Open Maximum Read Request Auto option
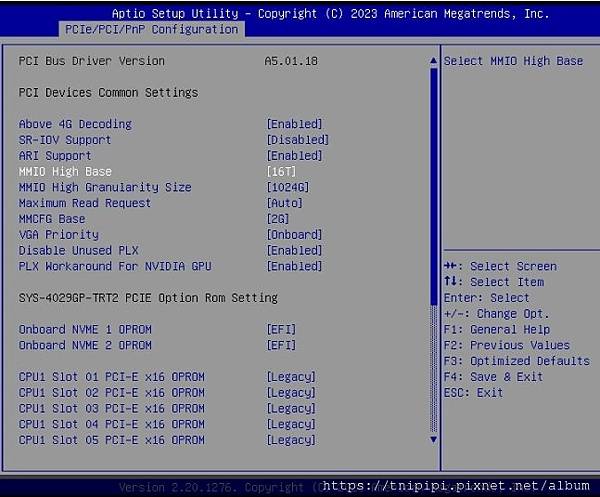 pos(284,203)
